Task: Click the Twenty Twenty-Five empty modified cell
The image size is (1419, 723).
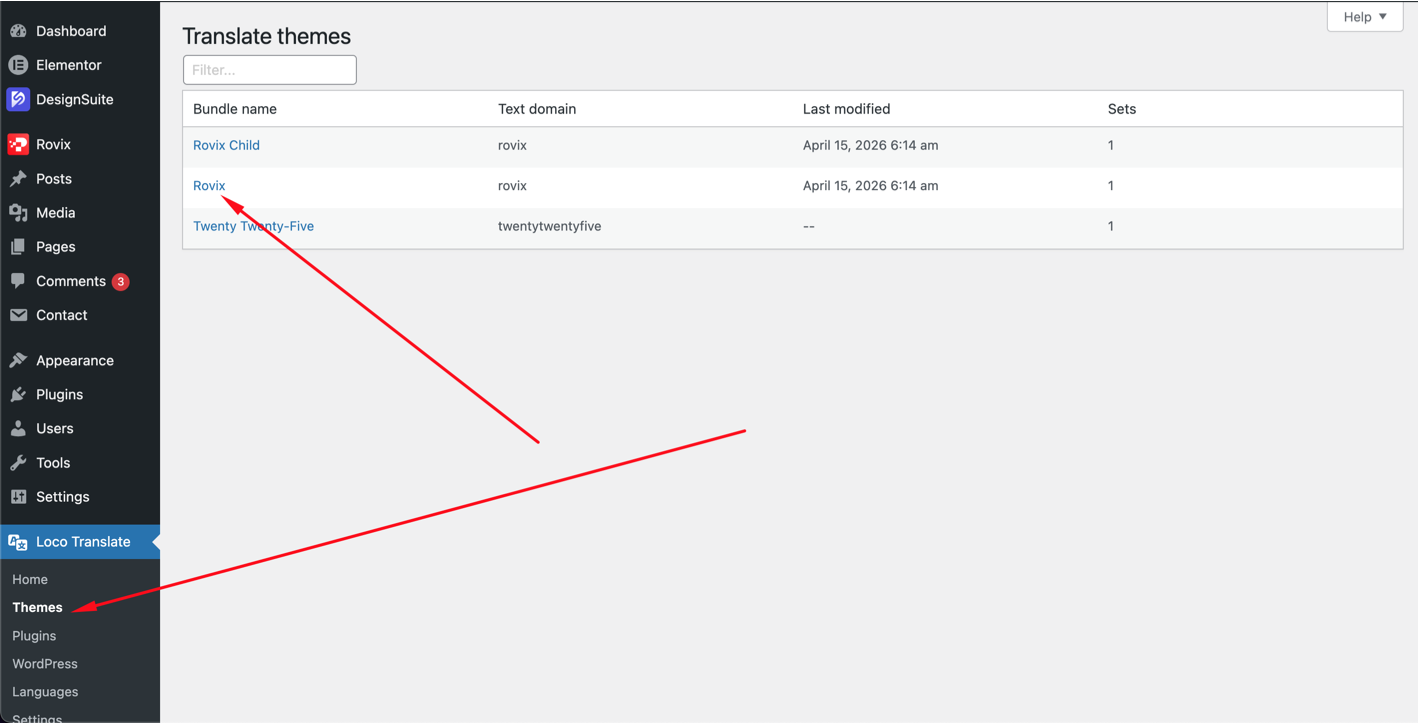Action: click(x=809, y=226)
